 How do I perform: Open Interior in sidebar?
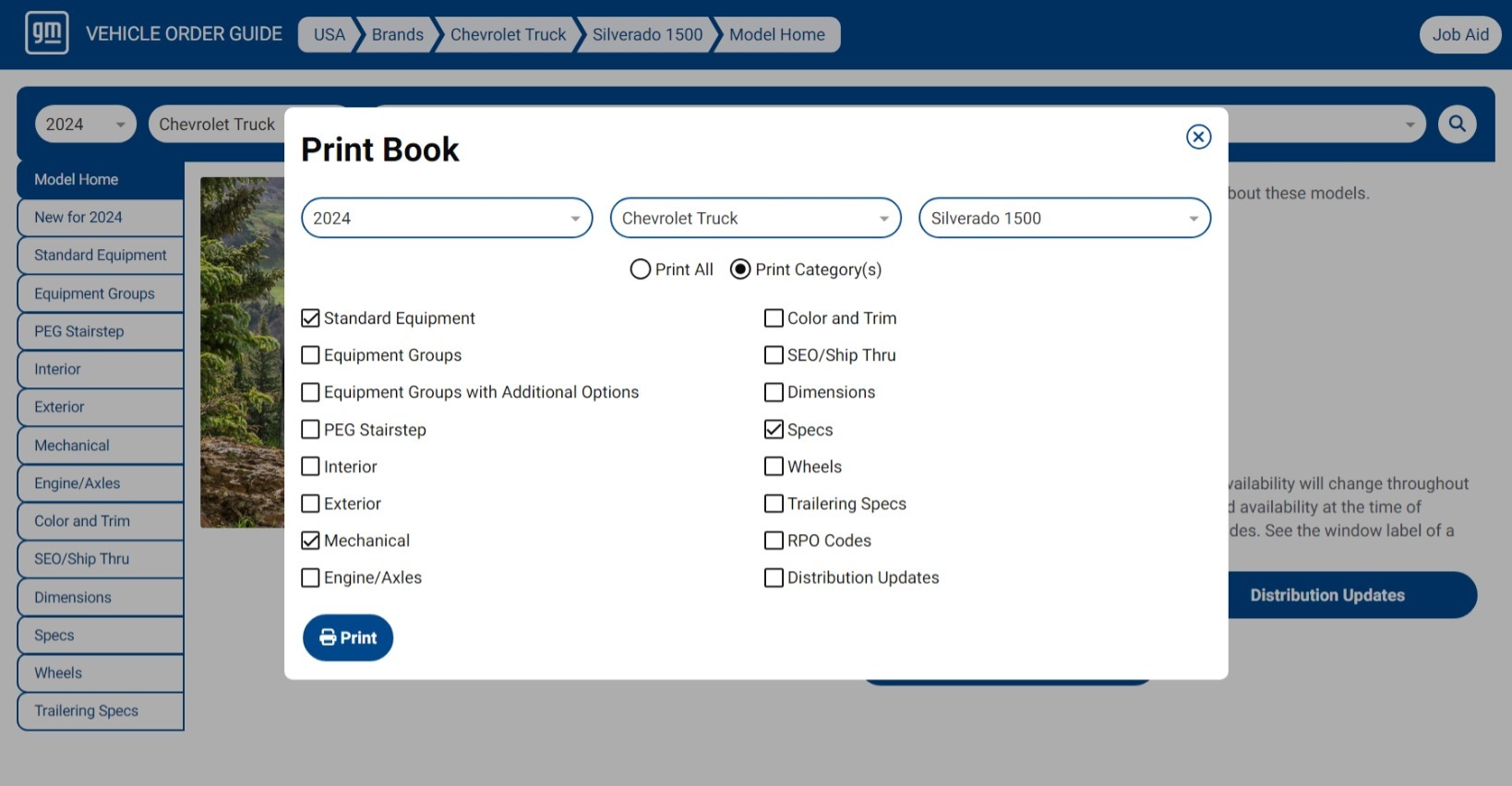pos(101,369)
